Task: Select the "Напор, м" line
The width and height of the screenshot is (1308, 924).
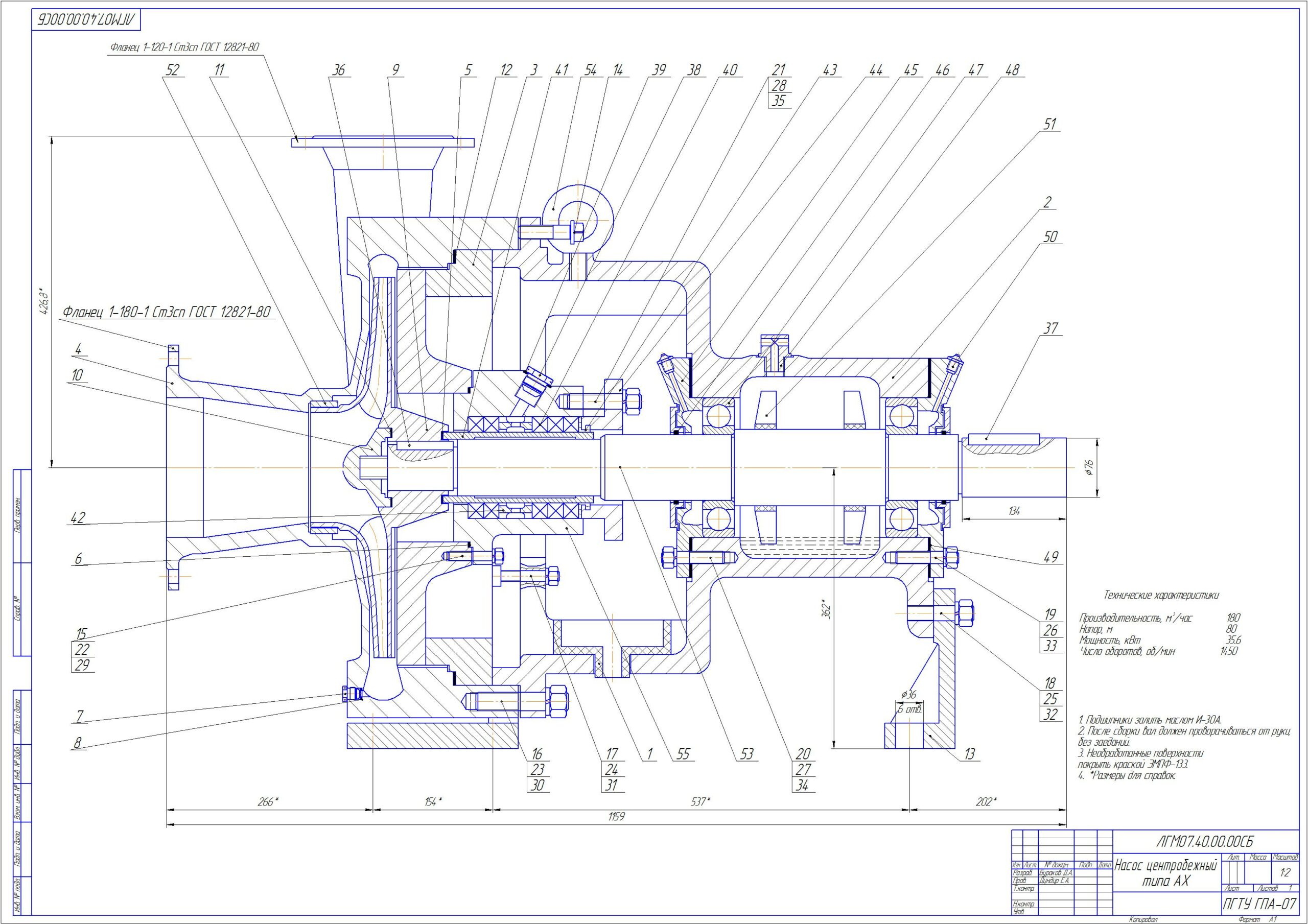Action: [1096, 629]
